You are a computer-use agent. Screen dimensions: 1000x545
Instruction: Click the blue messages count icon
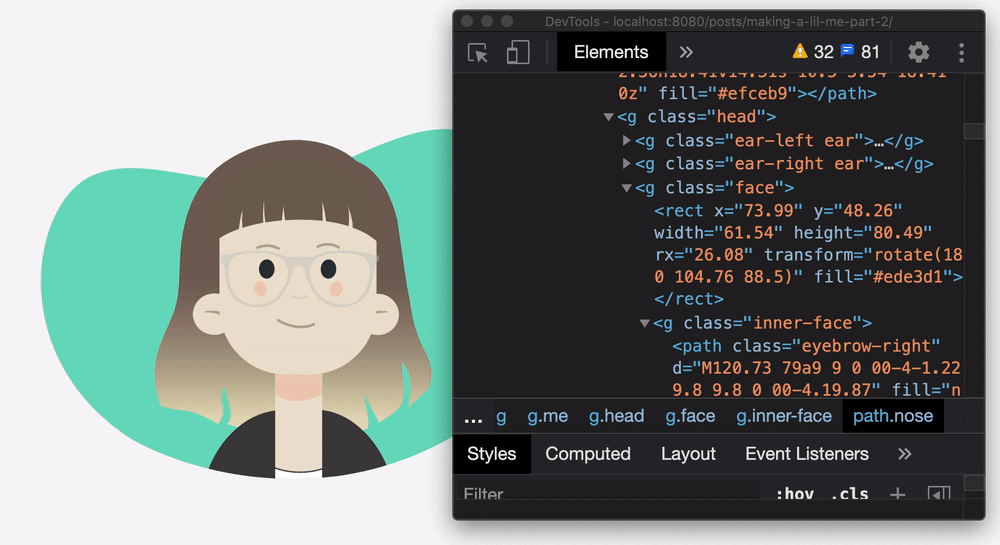click(x=847, y=52)
